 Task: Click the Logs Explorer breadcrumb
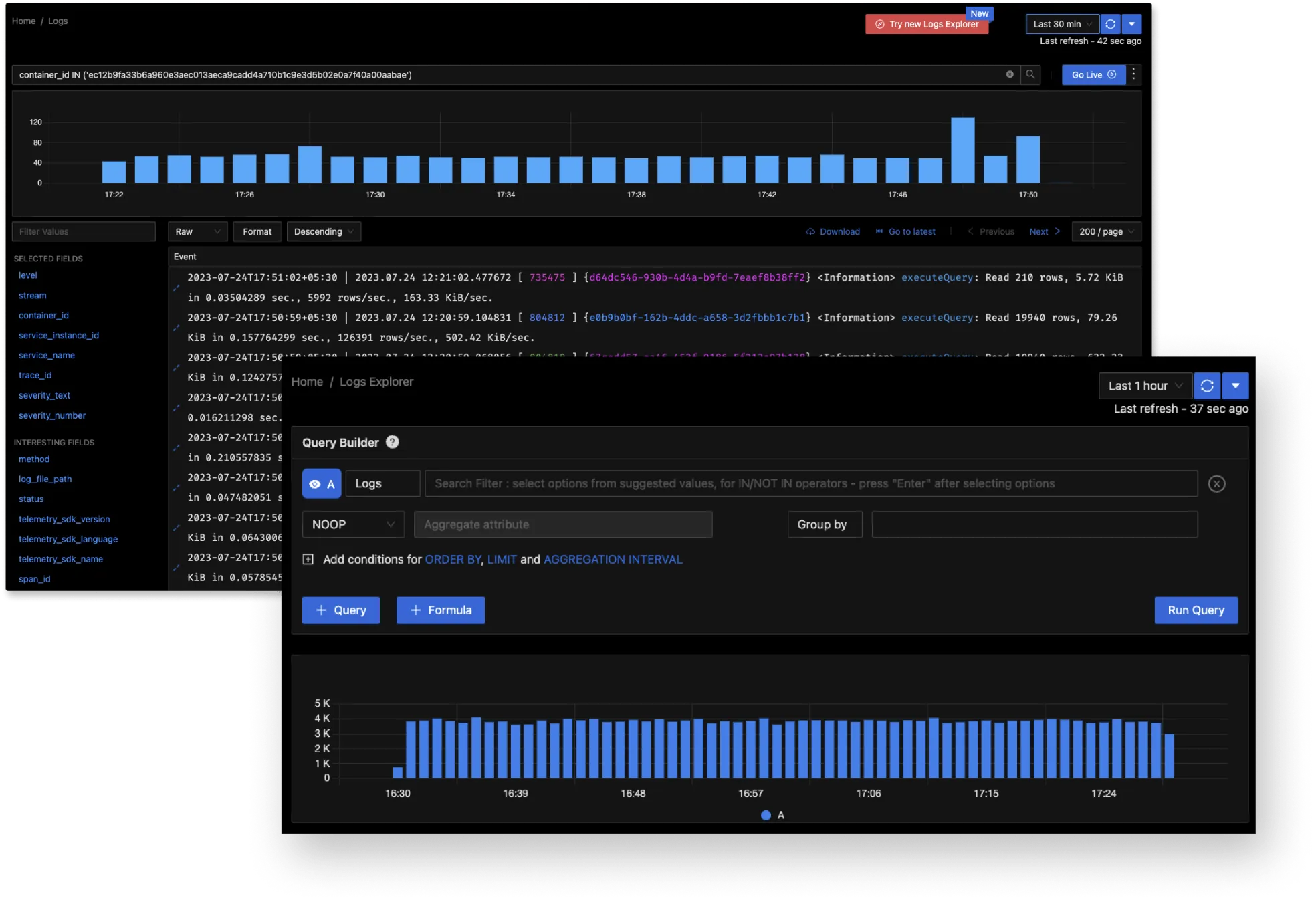[x=376, y=382]
